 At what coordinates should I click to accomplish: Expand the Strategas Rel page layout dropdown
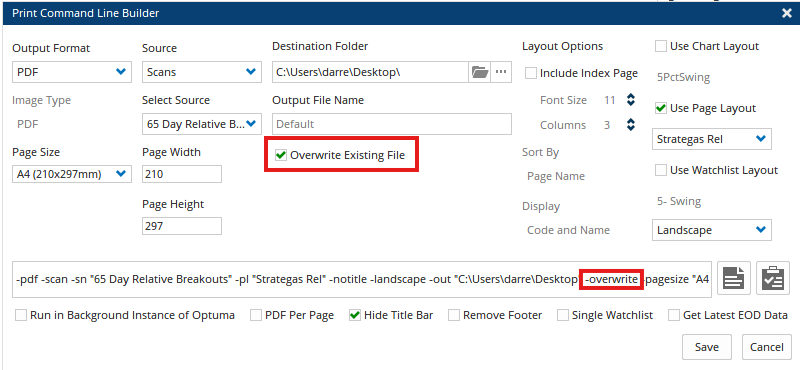tap(712, 139)
